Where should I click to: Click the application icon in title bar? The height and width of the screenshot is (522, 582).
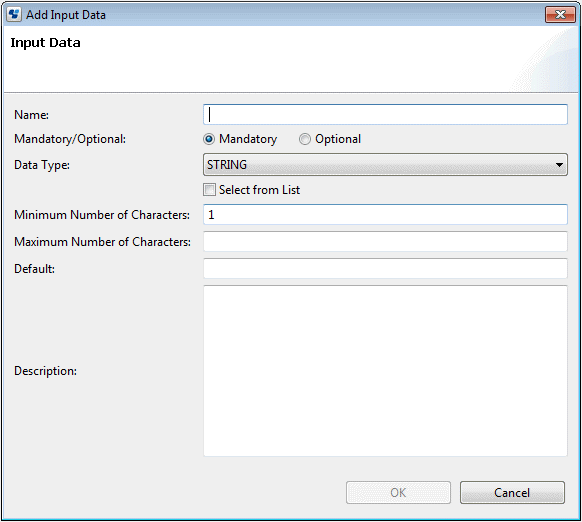click(14, 14)
